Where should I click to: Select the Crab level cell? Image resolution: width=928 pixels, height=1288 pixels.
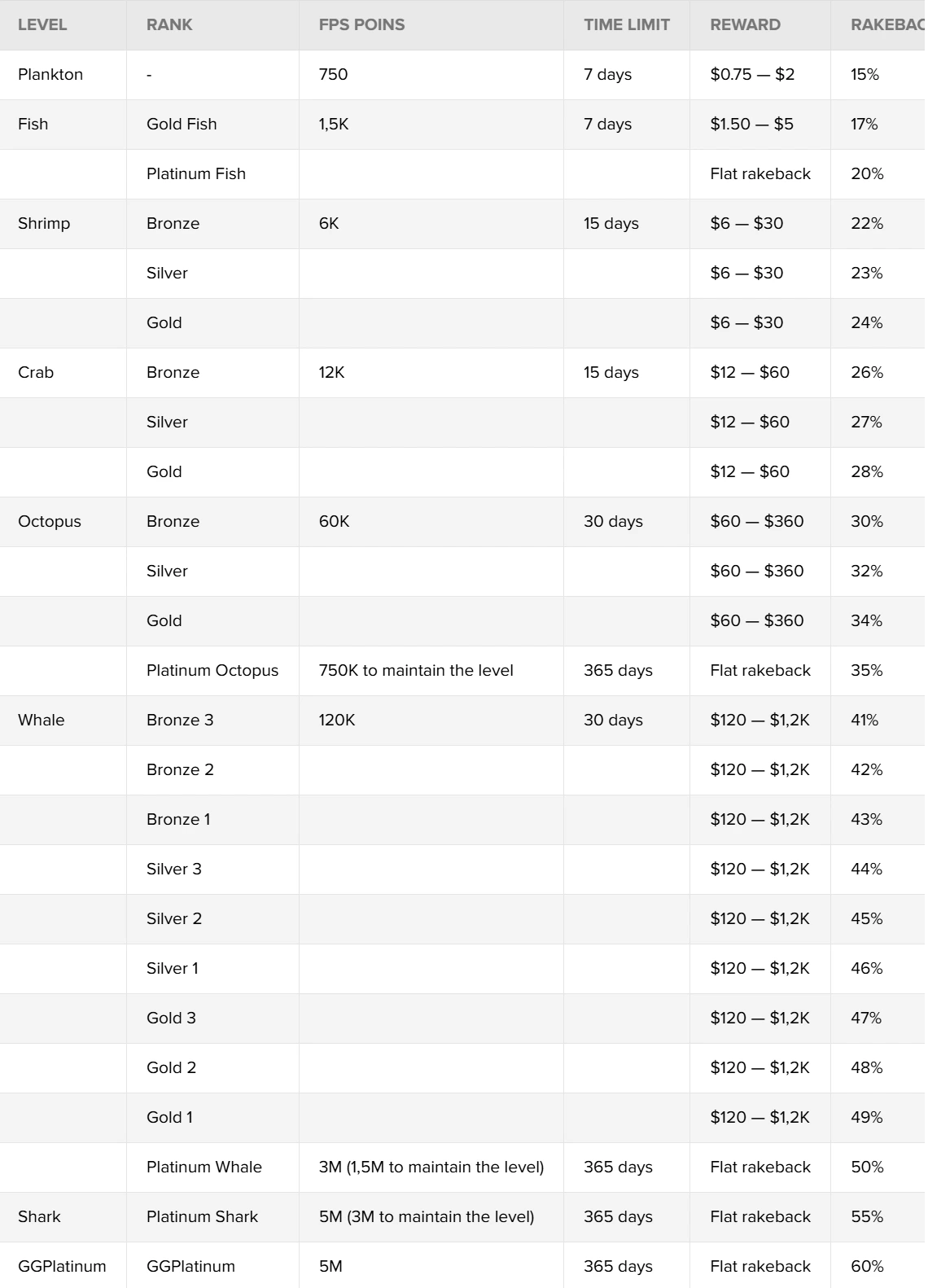pyautogui.click(x=36, y=372)
